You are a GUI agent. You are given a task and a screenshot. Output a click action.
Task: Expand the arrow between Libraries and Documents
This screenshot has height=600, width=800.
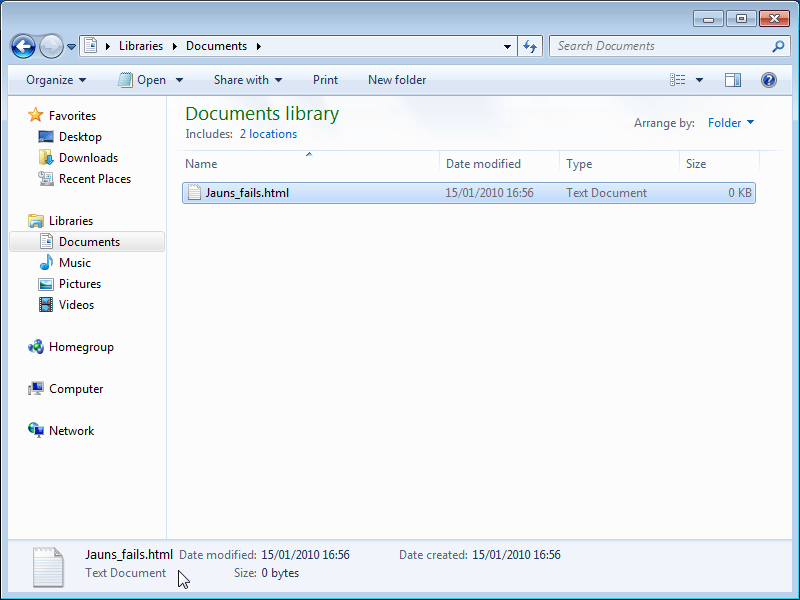tap(174, 46)
